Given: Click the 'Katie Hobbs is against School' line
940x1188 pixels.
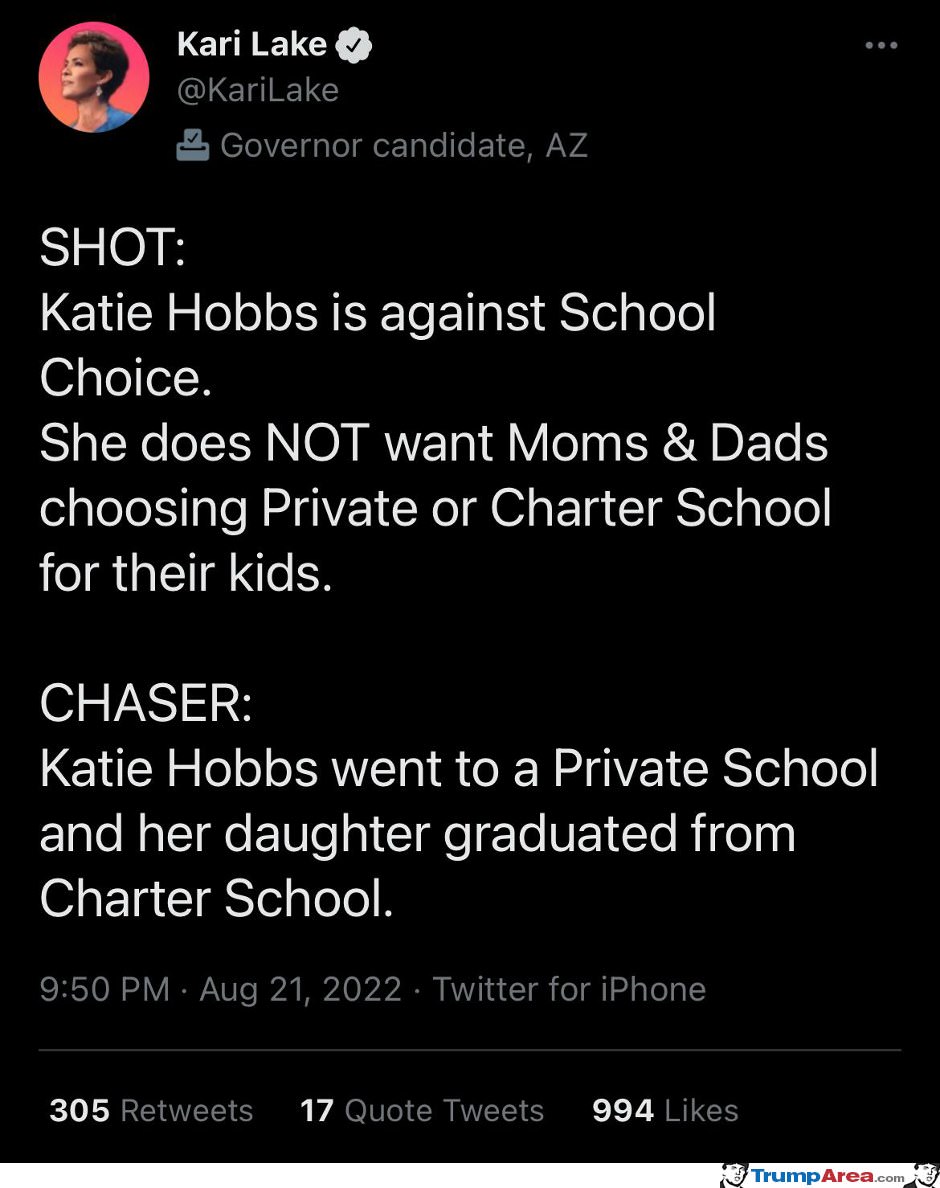Looking at the screenshot, I should coord(377,312).
